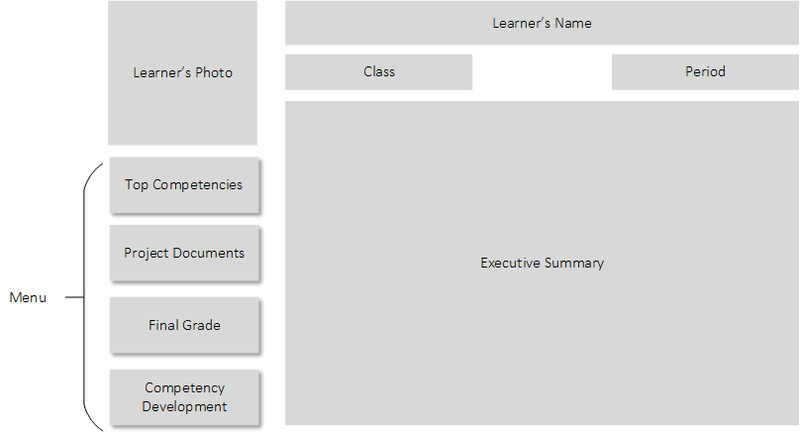Click the Learner's Name text
800x434 pixels.
542,22
